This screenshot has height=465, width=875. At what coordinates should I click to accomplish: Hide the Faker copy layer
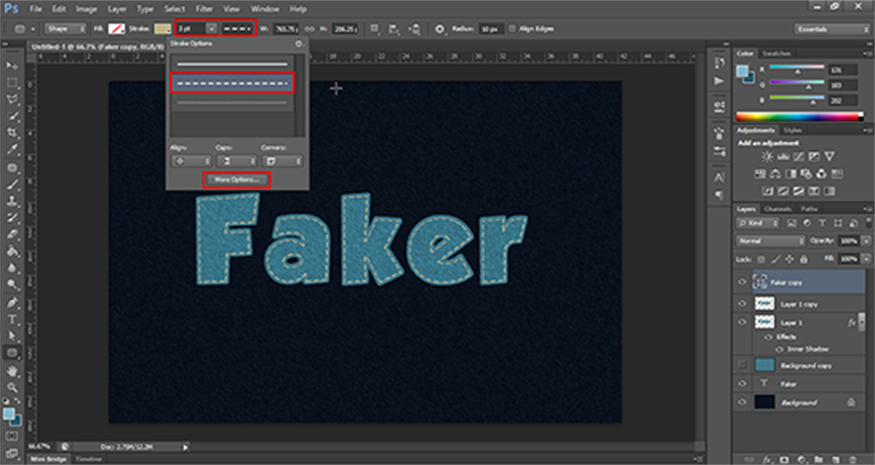point(742,283)
